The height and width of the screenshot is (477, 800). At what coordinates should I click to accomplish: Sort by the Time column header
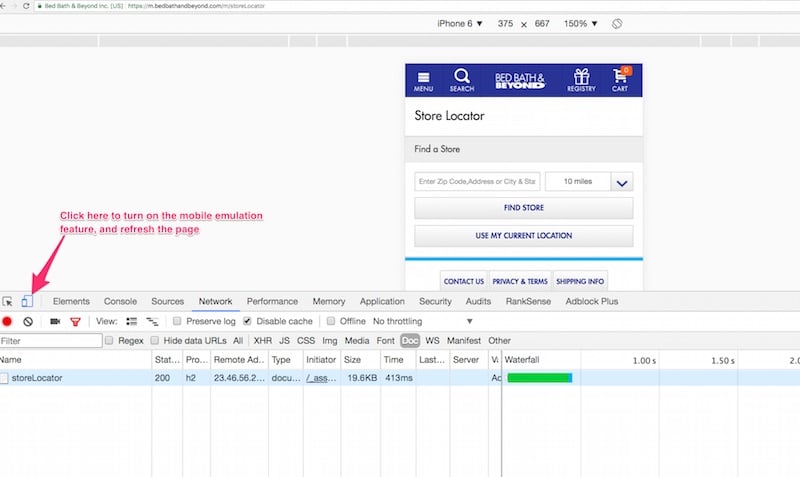pyautogui.click(x=398, y=360)
